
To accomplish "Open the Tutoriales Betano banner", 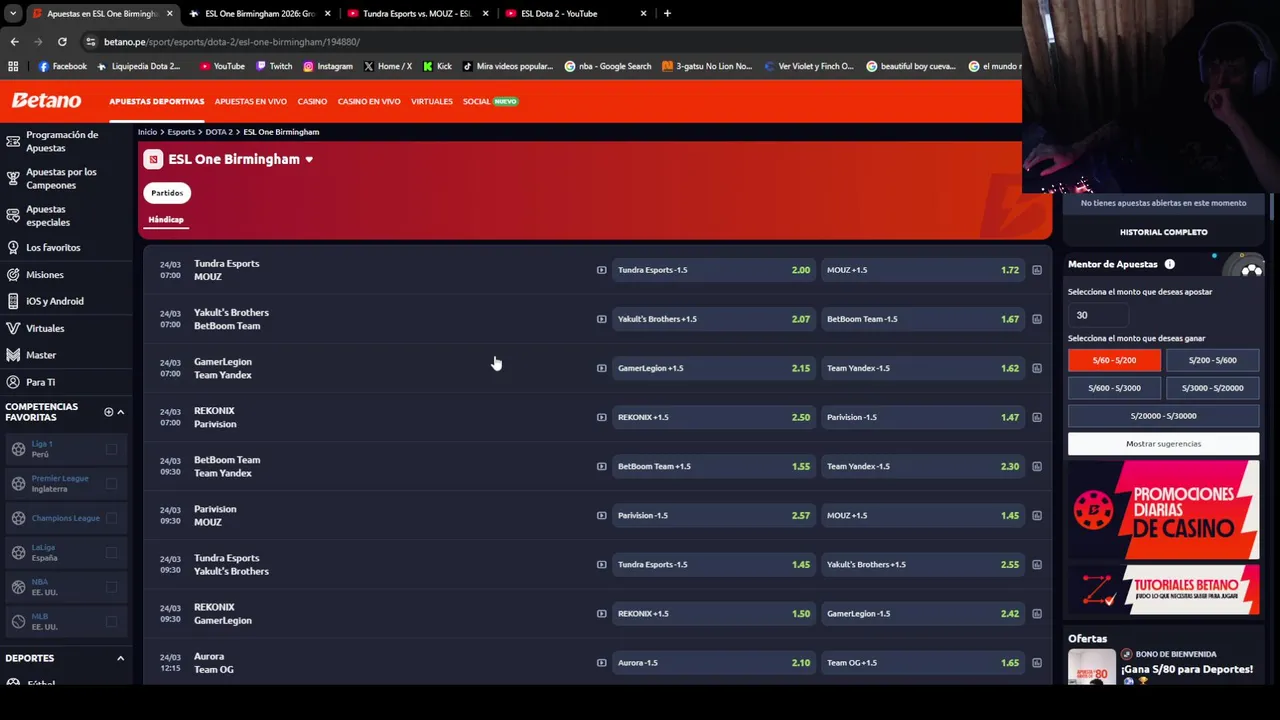I will (x=1163, y=589).
